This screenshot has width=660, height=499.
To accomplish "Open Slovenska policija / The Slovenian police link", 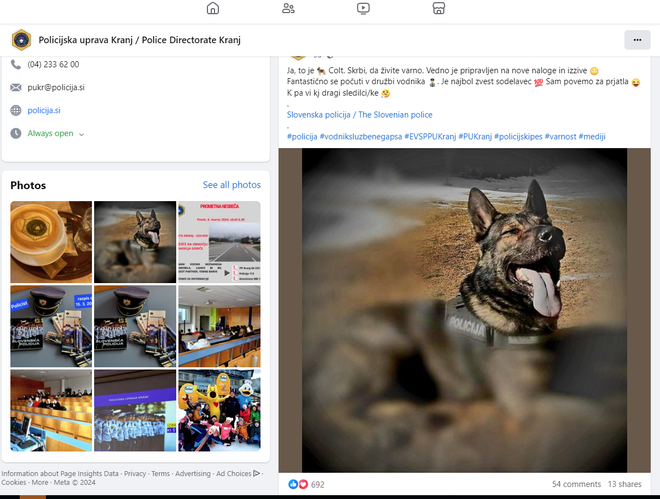I will click(359, 114).
